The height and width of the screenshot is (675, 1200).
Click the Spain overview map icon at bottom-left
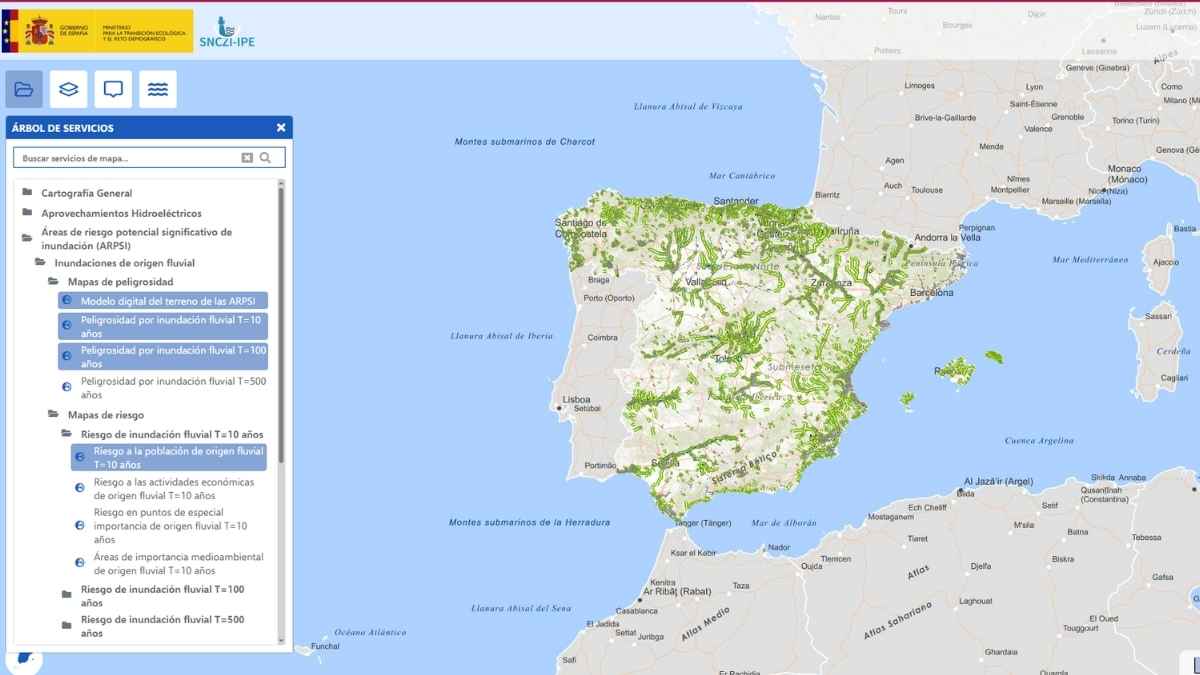[x=24, y=662]
